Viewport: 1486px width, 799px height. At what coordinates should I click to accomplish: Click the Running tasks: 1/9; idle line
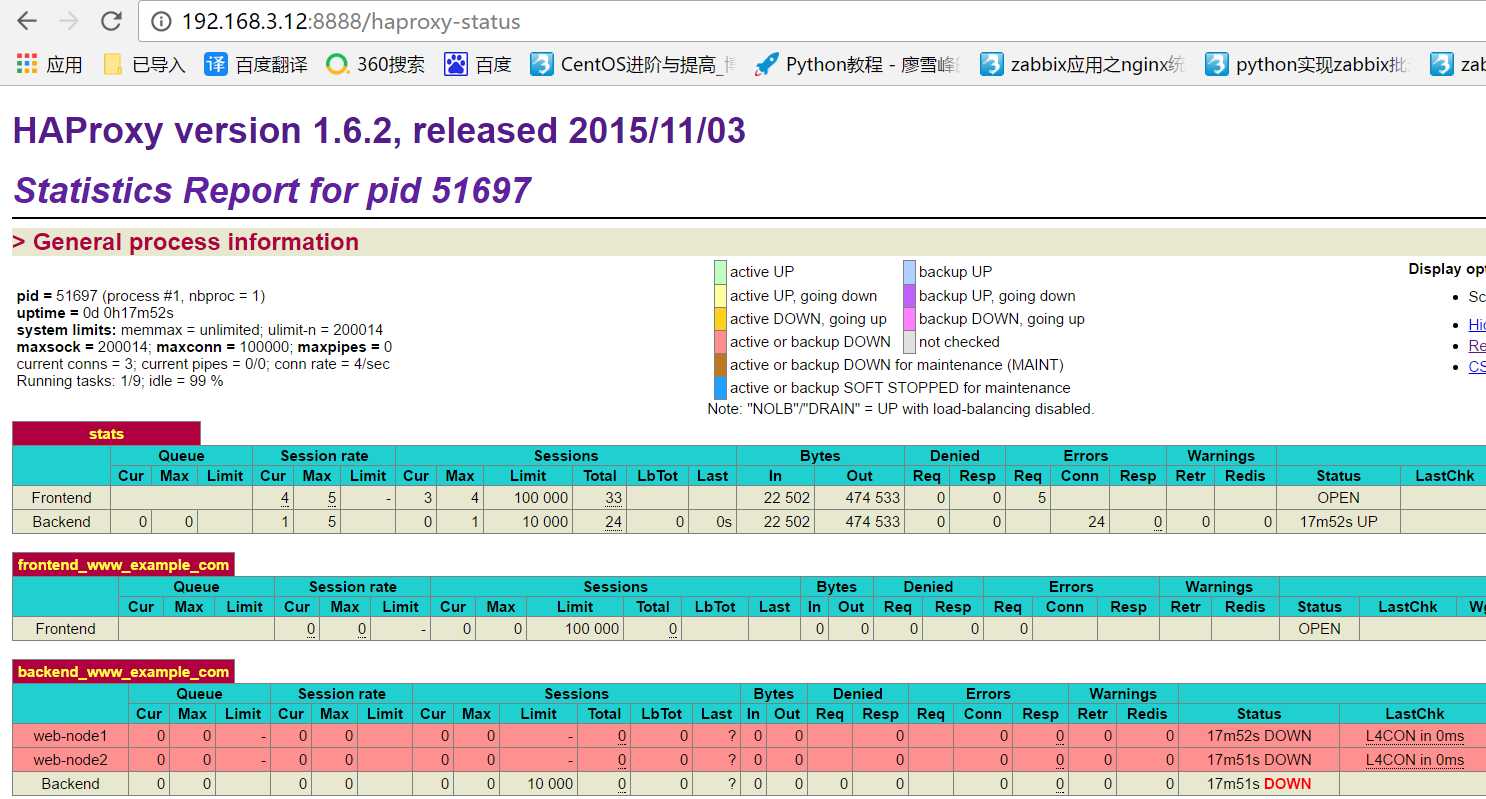click(x=120, y=381)
